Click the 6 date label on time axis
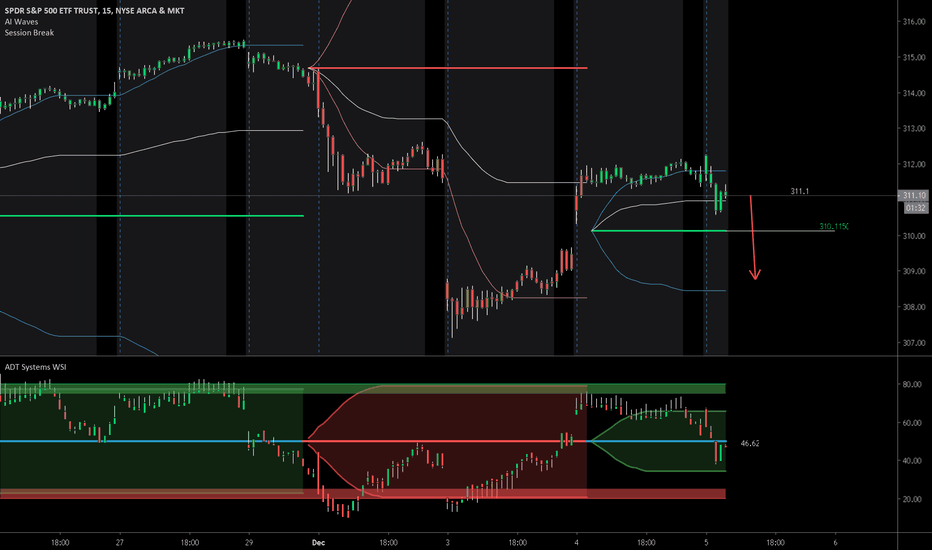This screenshot has width=932, height=550. point(835,542)
